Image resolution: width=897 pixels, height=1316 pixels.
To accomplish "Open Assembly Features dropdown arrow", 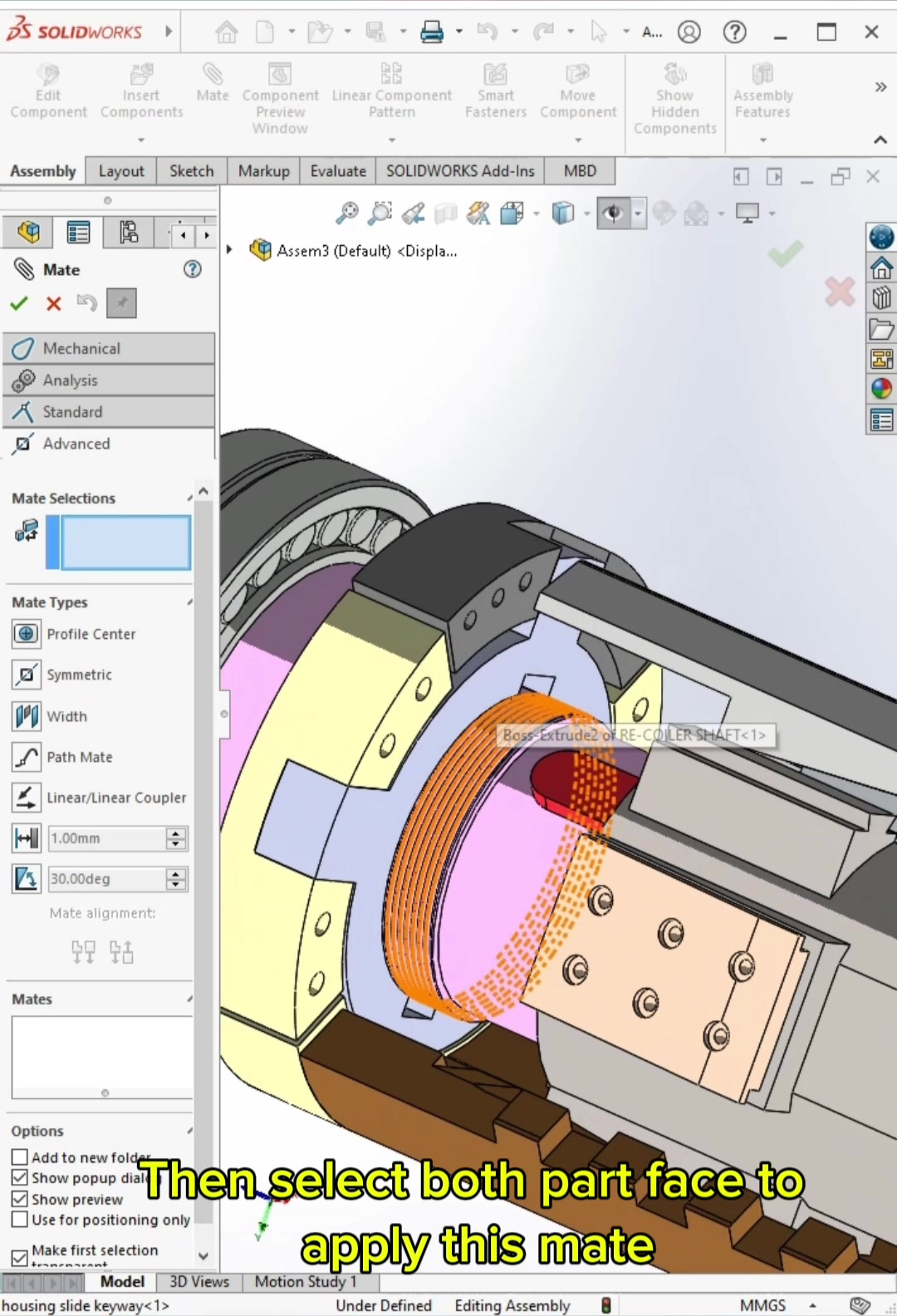I will (762, 140).
